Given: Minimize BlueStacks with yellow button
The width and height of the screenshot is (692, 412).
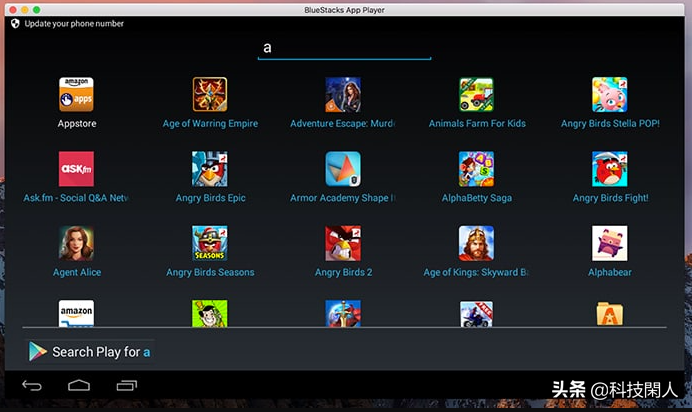Looking at the screenshot, I should pos(25,10).
